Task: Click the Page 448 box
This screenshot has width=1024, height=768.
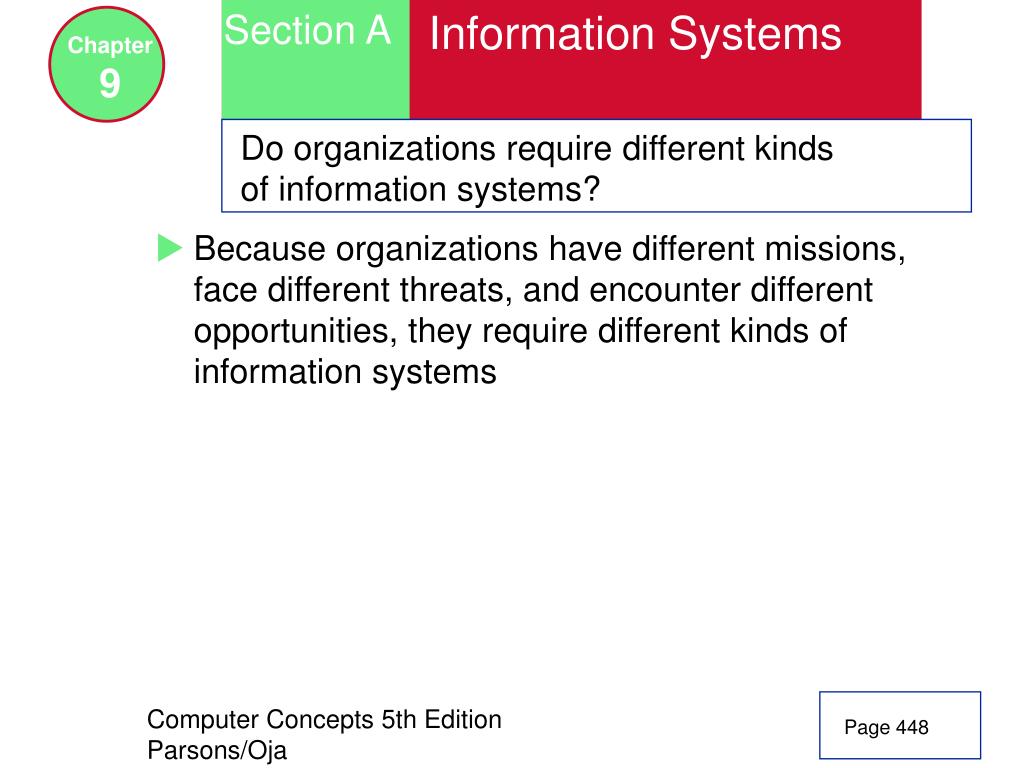Action: (900, 725)
